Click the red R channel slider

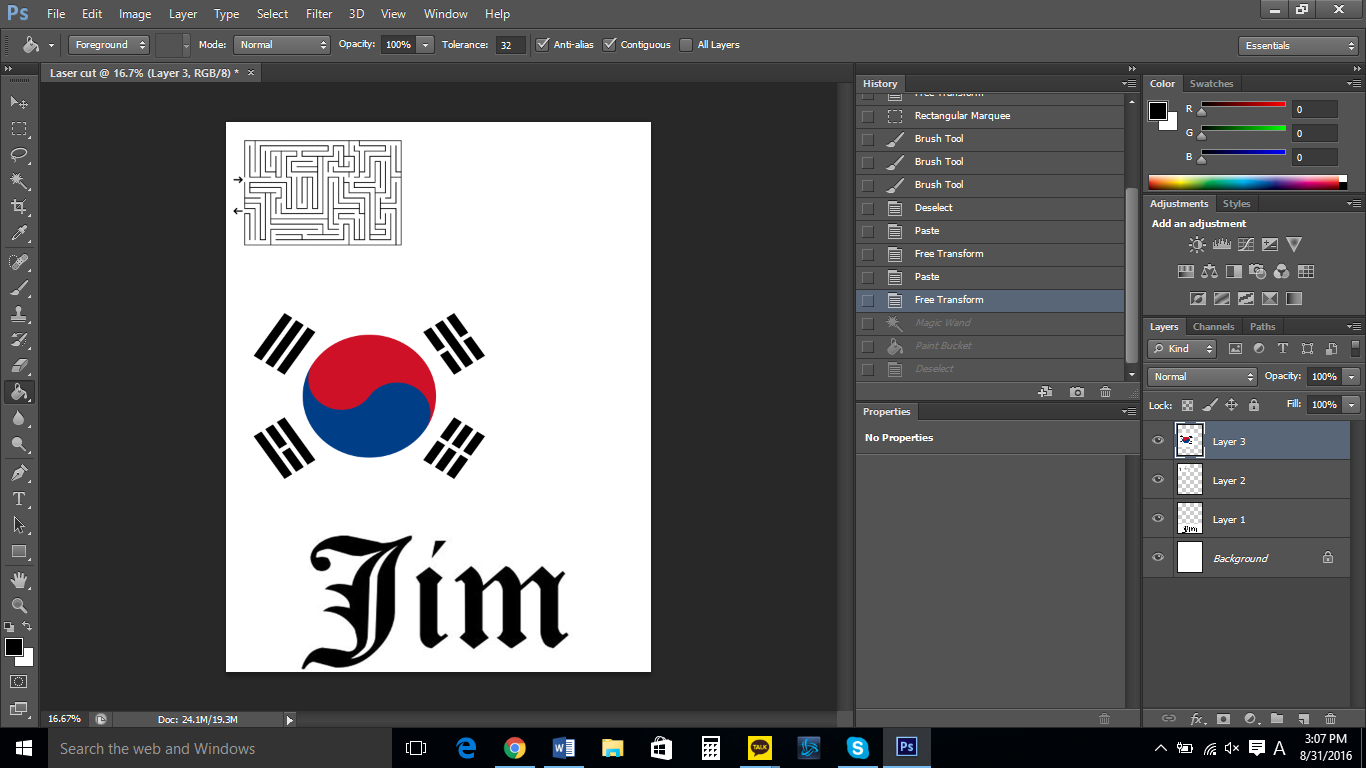pyautogui.click(x=1243, y=105)
